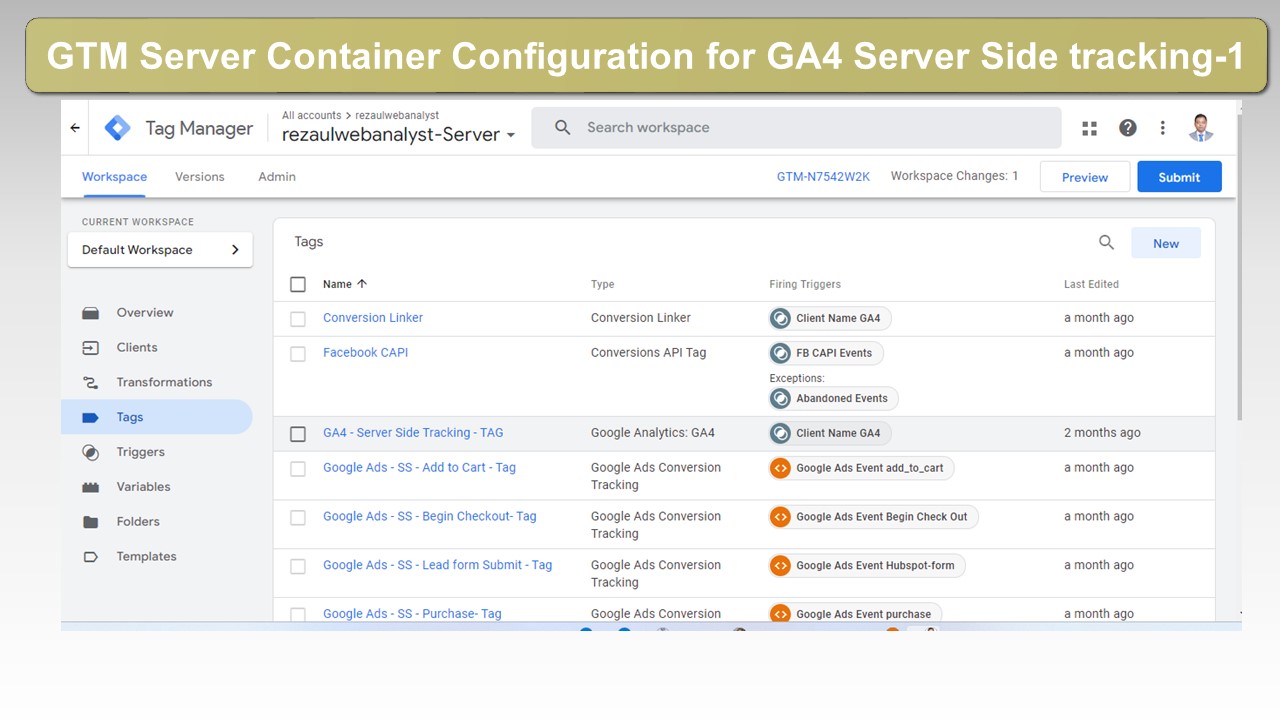Open the Google apps grid
The image size is (1280, 720).
coord(1090,128)
